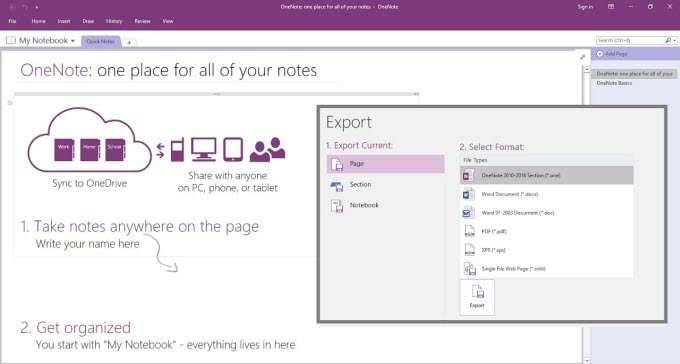Click the Sync to OneDrive cloud image
This screenshot has height=364, width=680.
pos(90,141)
